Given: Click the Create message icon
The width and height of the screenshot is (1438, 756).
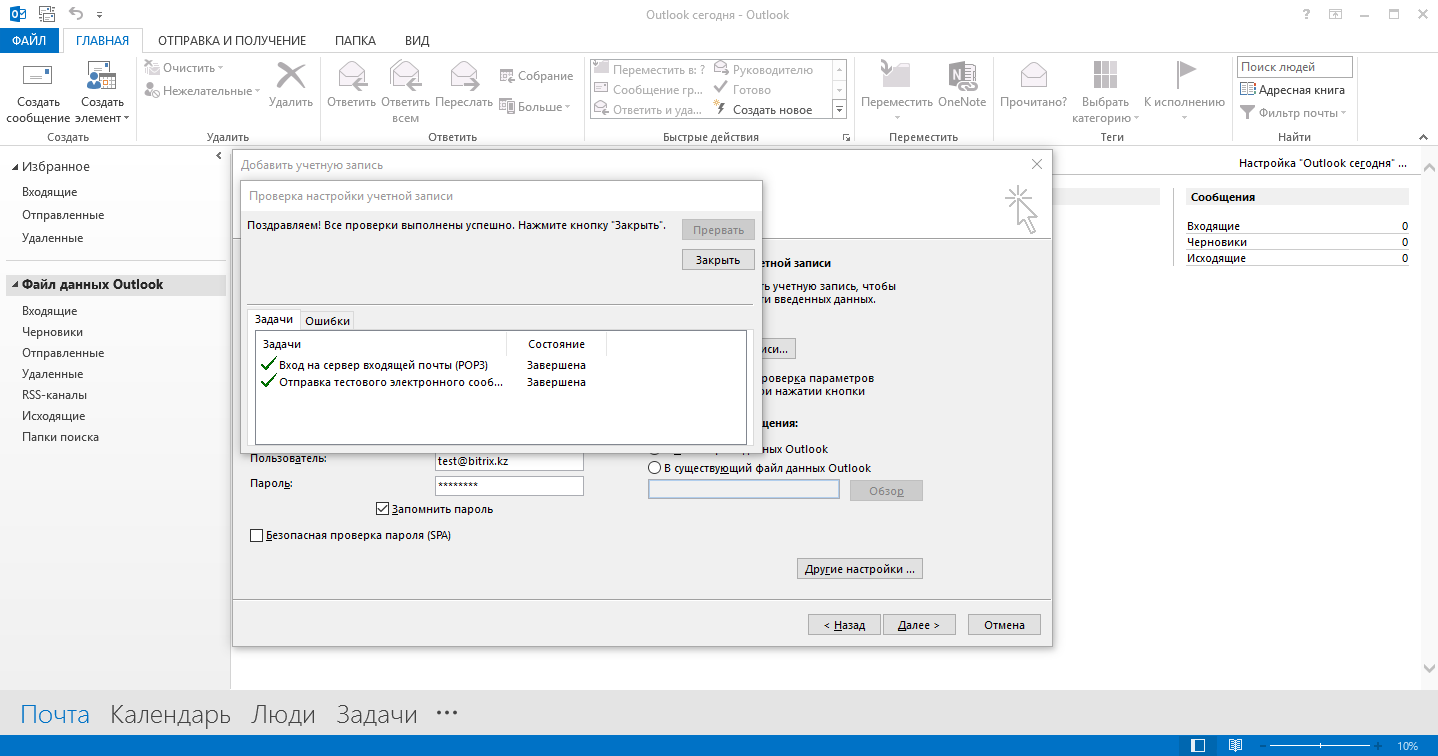Looking at the screenshot, I should tap(38, 76).
